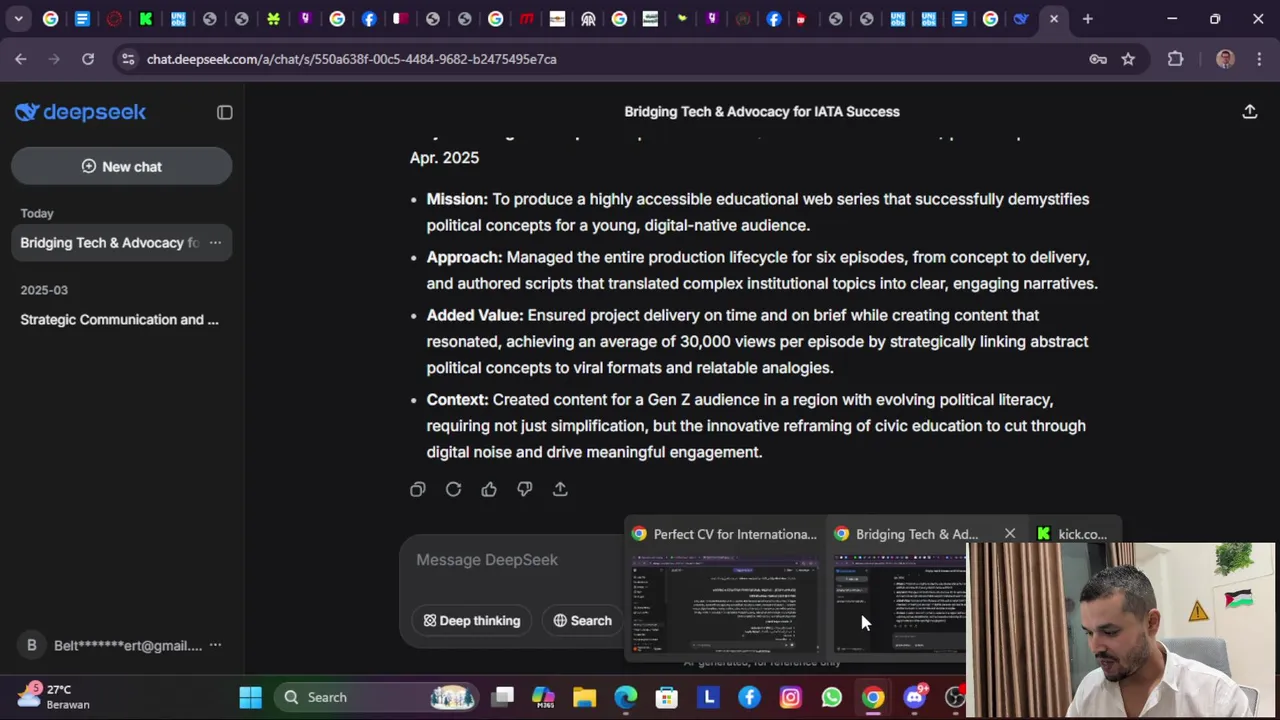Click the conversation title Bridging Tech & Advocacy for IATA Success

[762, 112]
